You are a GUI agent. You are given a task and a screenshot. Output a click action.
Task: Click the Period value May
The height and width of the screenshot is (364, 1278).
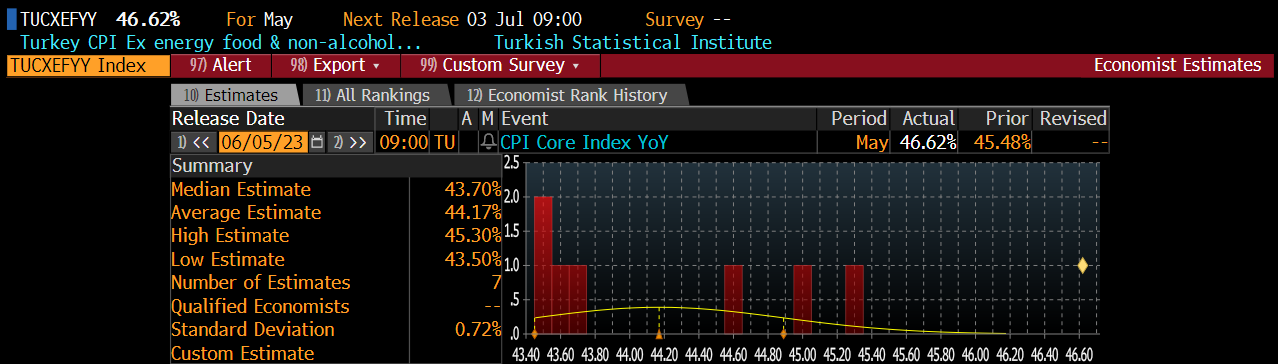pos(872,142)
